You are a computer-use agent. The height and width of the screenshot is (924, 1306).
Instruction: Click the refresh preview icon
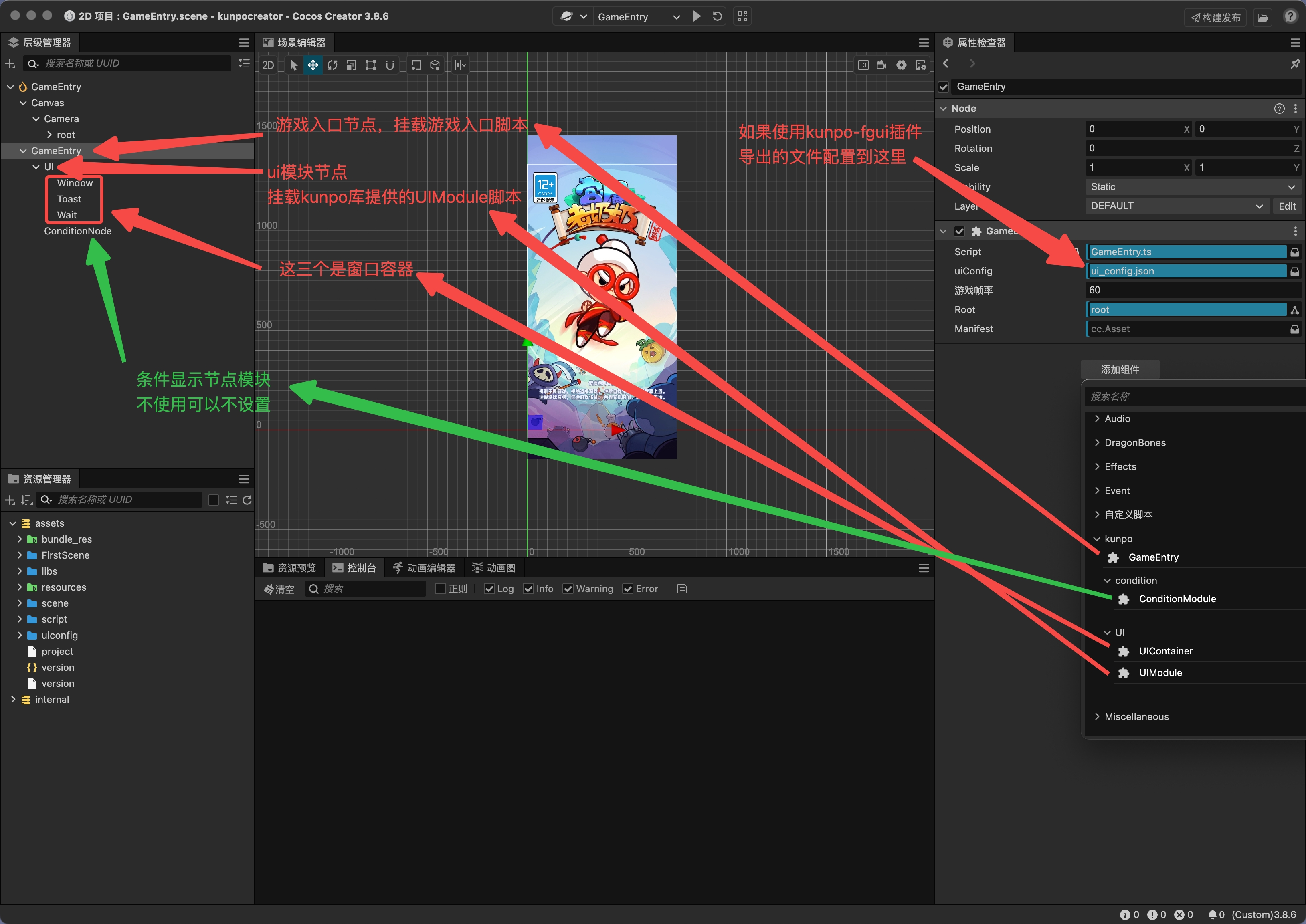(x=717, y=16)
